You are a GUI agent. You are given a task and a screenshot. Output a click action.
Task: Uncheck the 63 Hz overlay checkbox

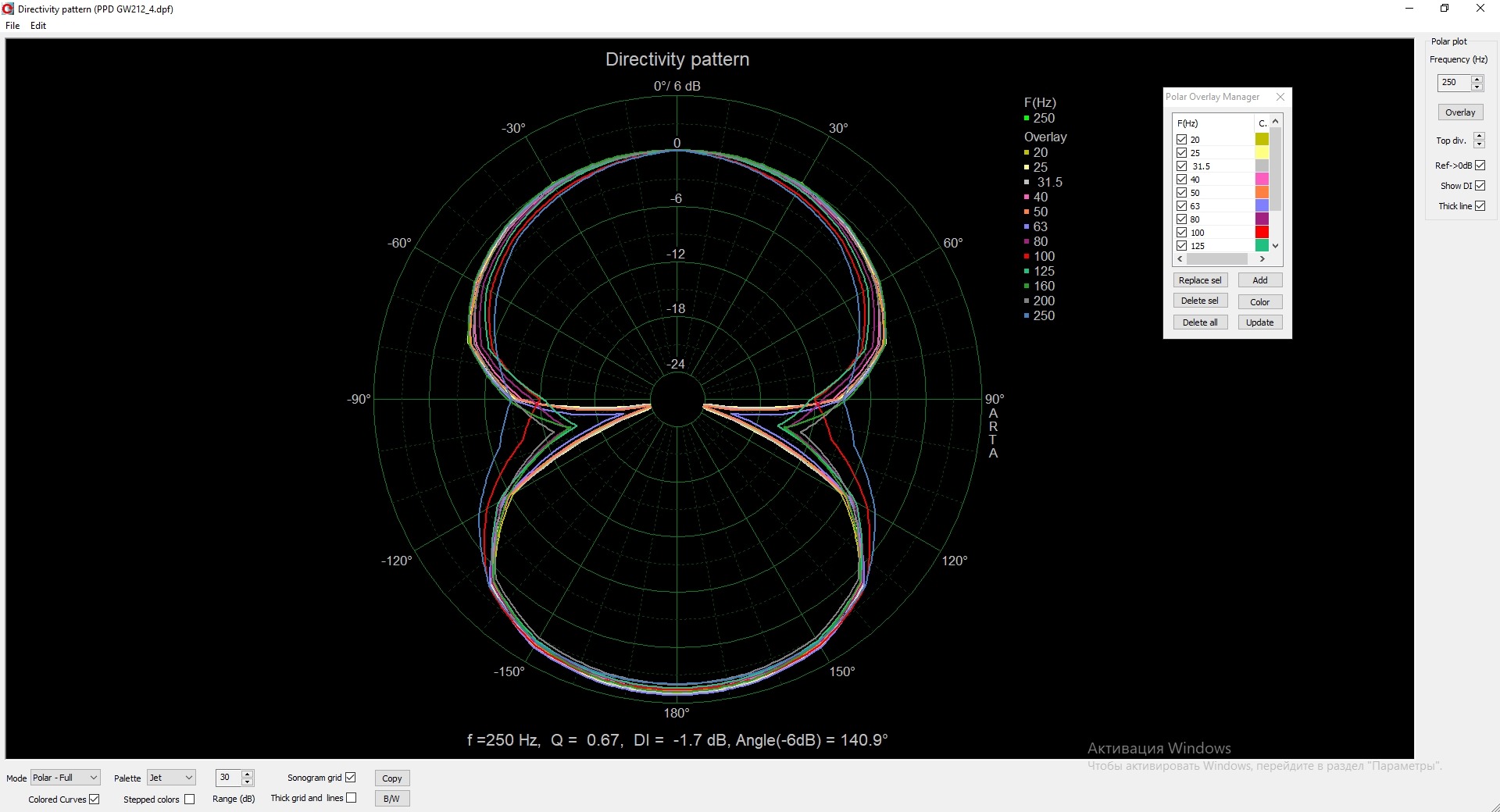tap(1181, 206)
